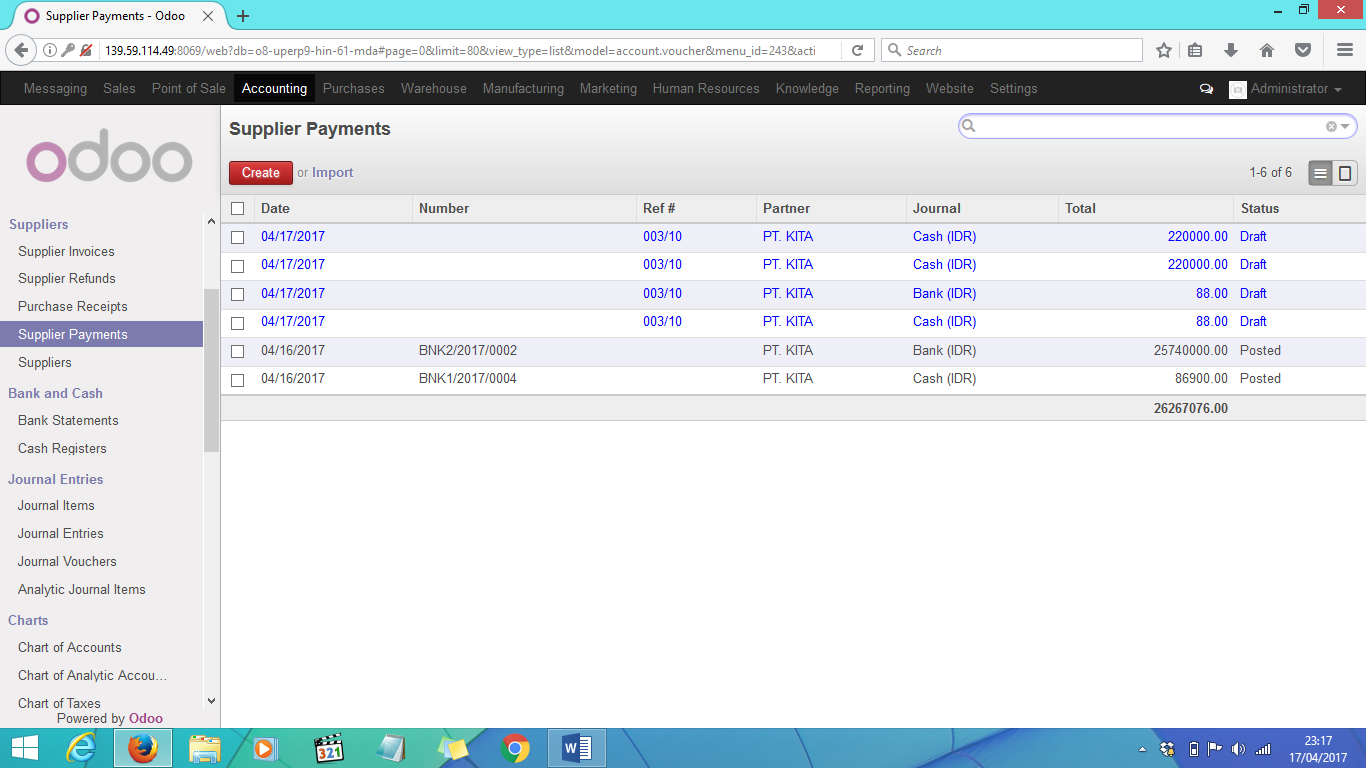The image size is (1366, 768).
Task: Open the Import link
Action: tap(333, 172)
